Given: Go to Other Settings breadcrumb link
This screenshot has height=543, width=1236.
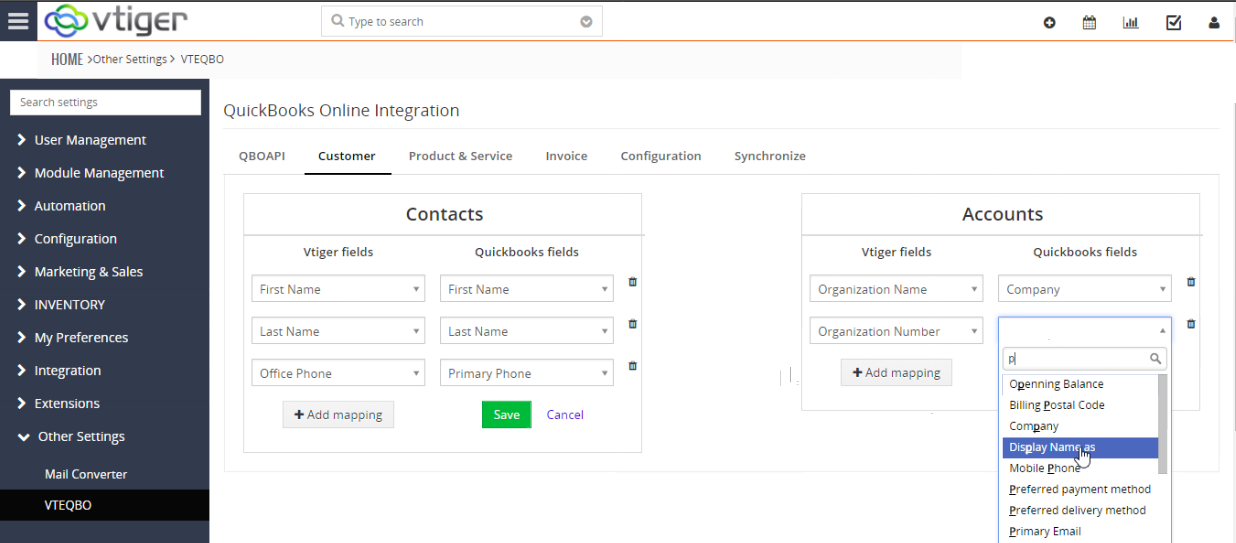Looking at the screenshot, I should click(x=130, y=59).
